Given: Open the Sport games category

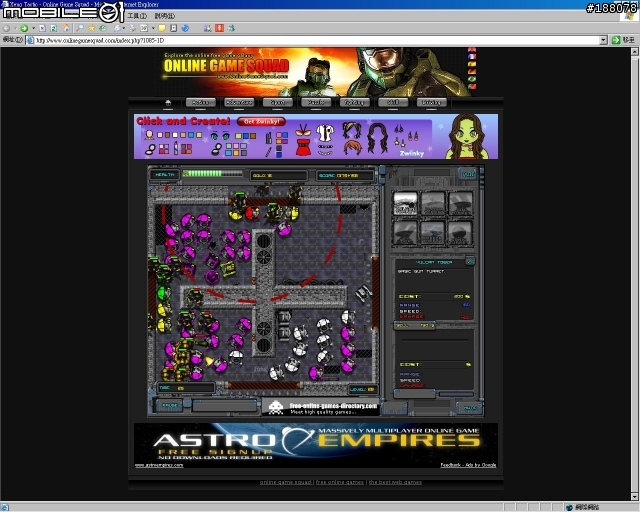Looking at the screenshot, I should click(278, 102).
